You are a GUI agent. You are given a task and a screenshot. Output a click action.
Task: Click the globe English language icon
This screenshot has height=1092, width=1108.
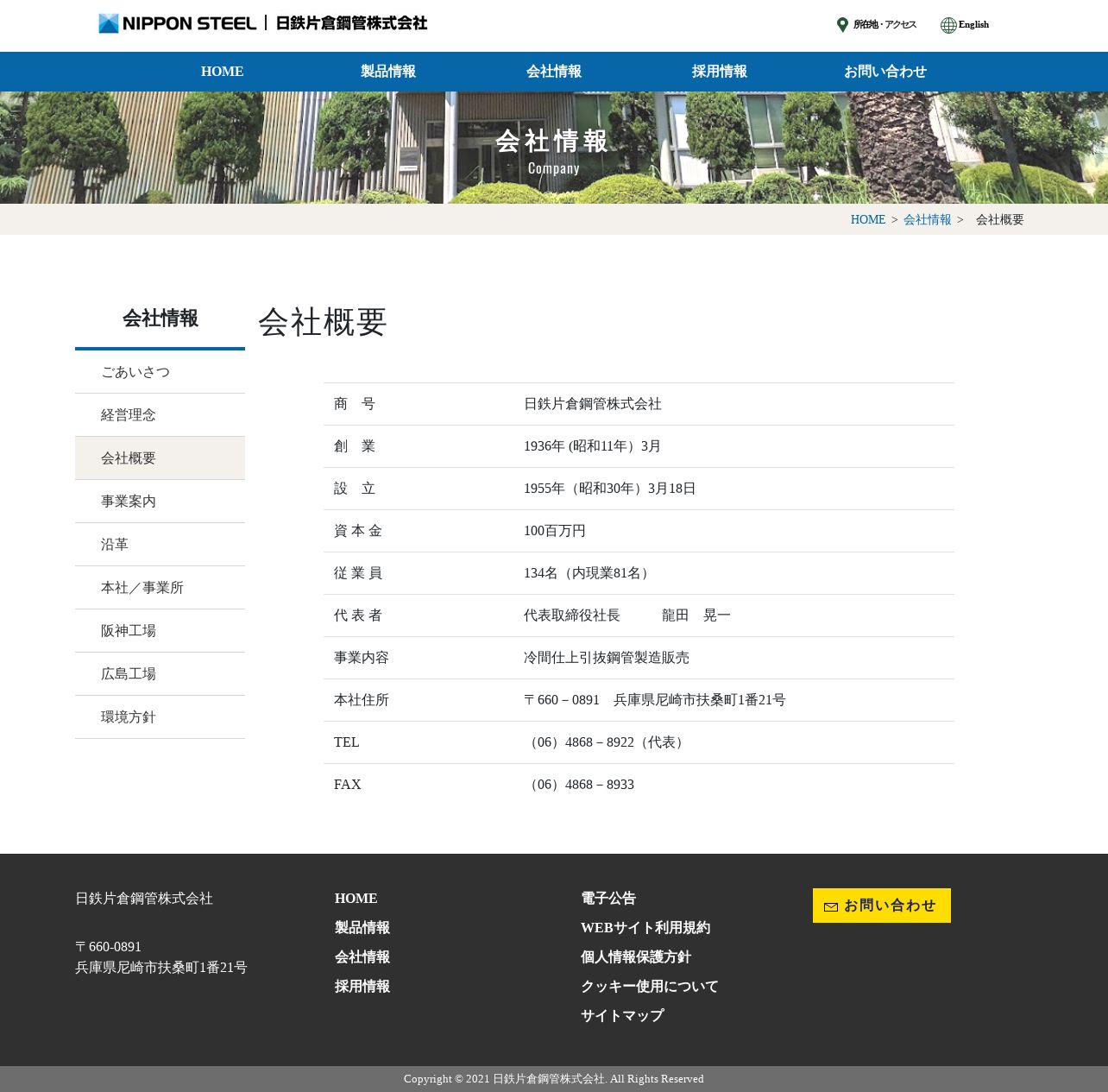pos(948,25)
